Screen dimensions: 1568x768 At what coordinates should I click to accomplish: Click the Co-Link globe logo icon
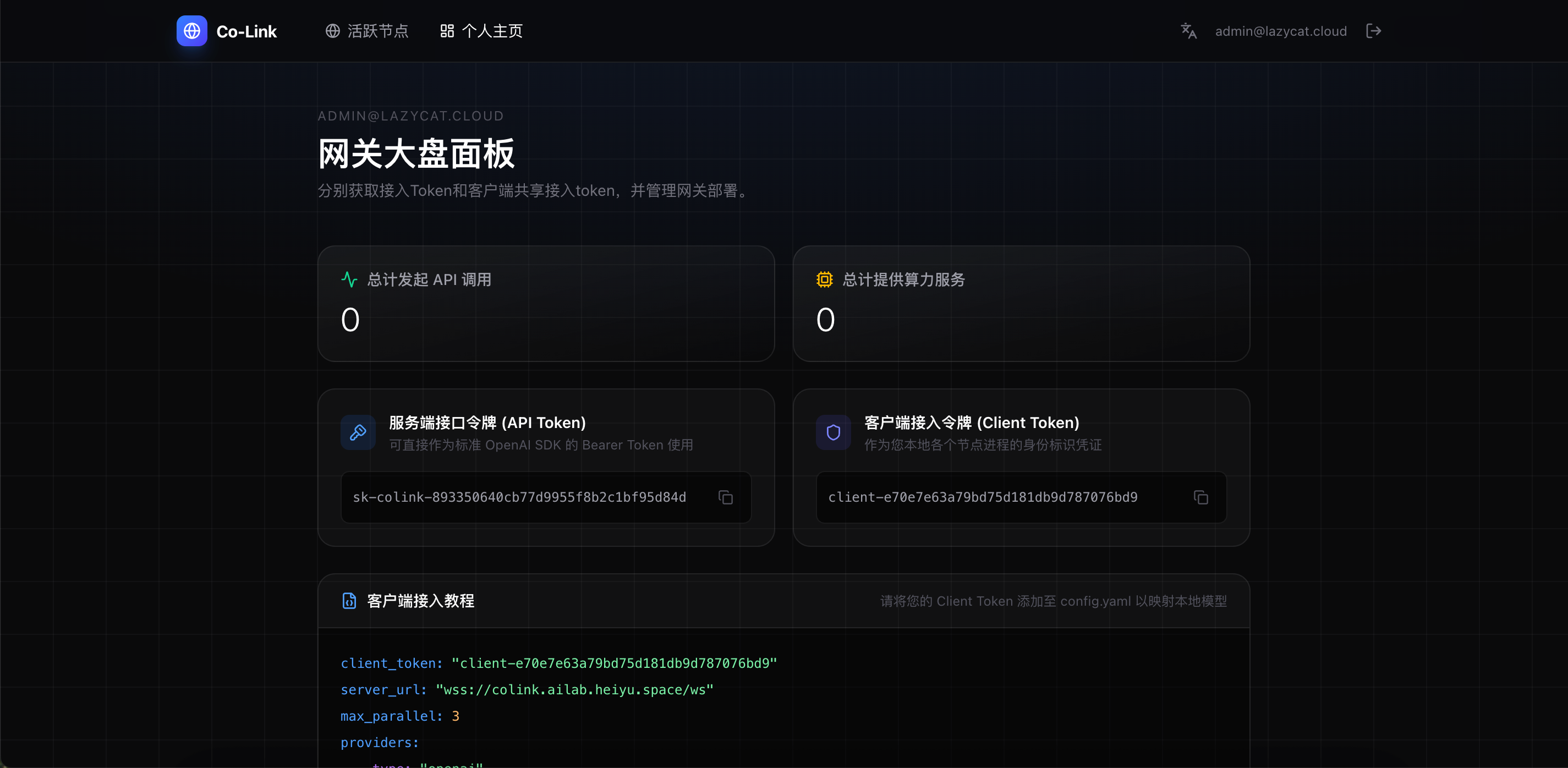(x=192, y=31)
